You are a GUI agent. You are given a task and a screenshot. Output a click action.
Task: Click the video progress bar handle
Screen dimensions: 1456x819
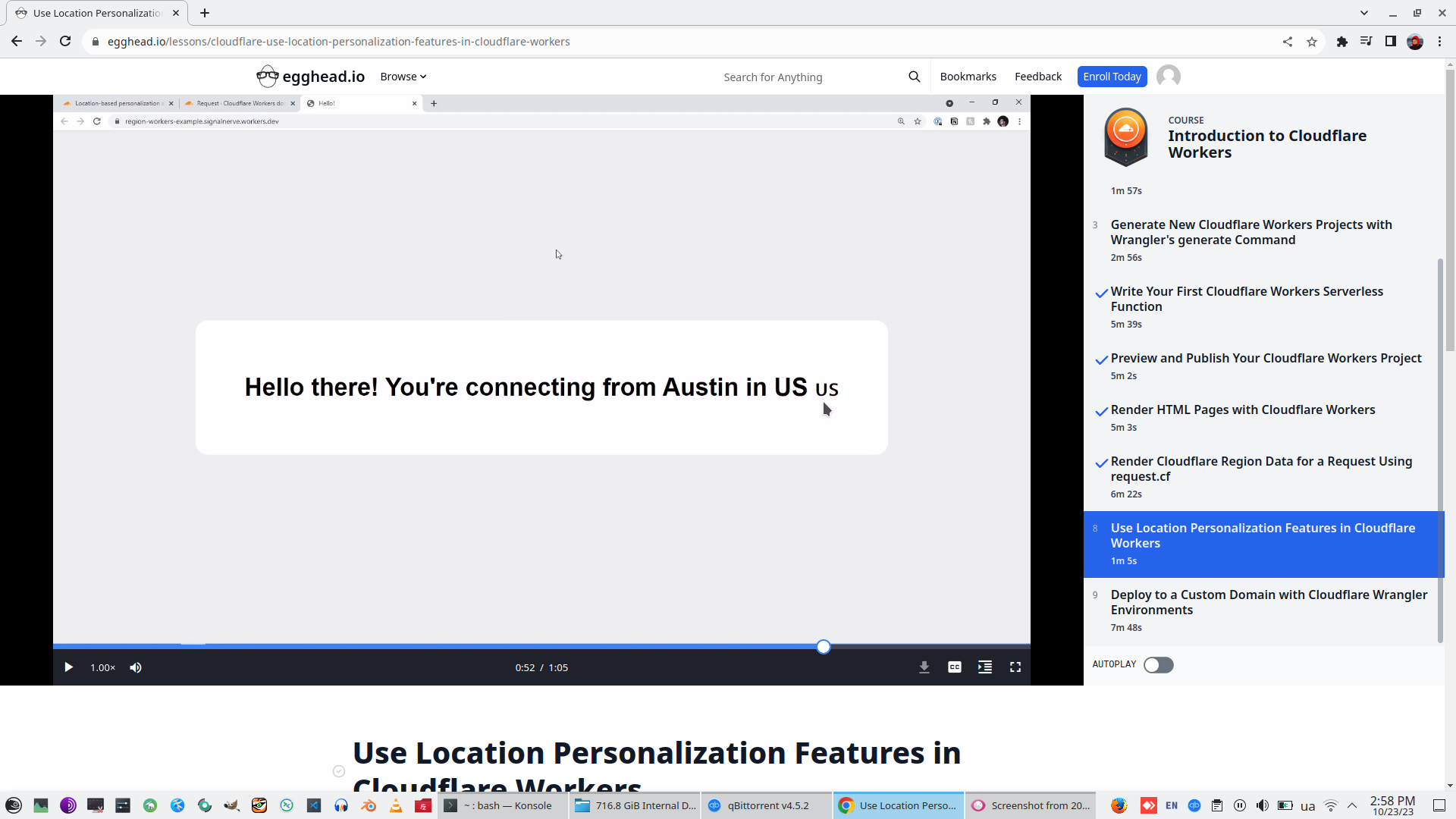point(824,647)
